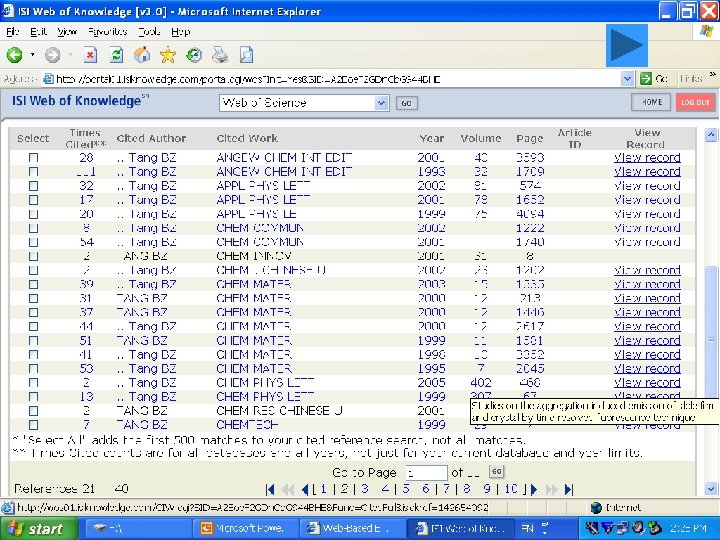
Task: Click GO button beside Web of Science
Action: pyautogui.click(x=406, y=103)
